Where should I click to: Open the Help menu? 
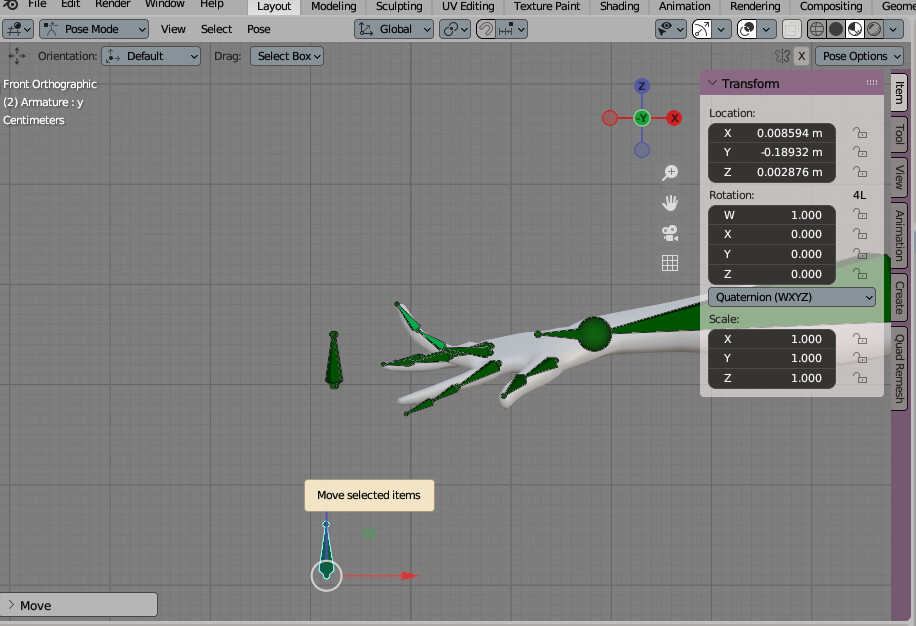[x=211, y=4]
